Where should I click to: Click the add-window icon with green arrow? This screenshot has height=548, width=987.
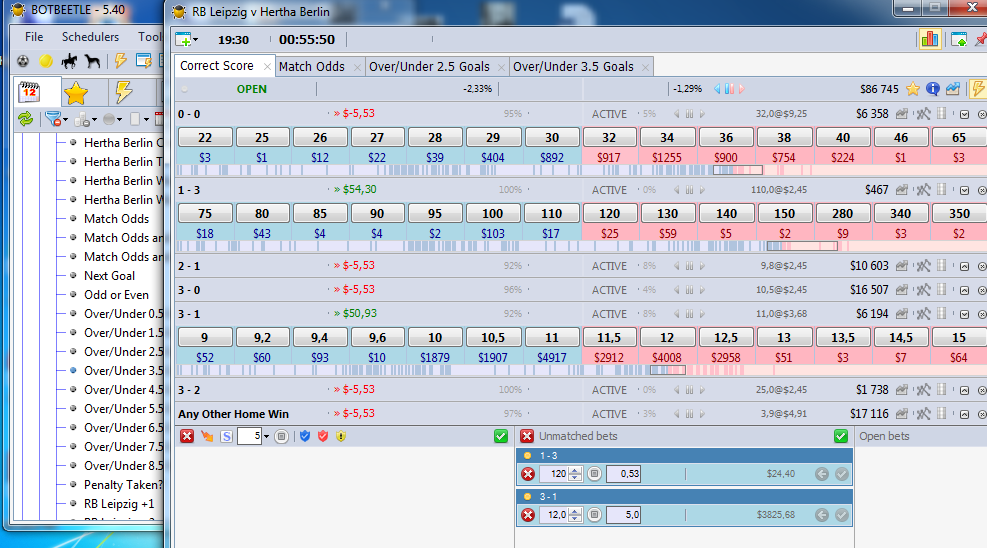click(x=959, y=40)
